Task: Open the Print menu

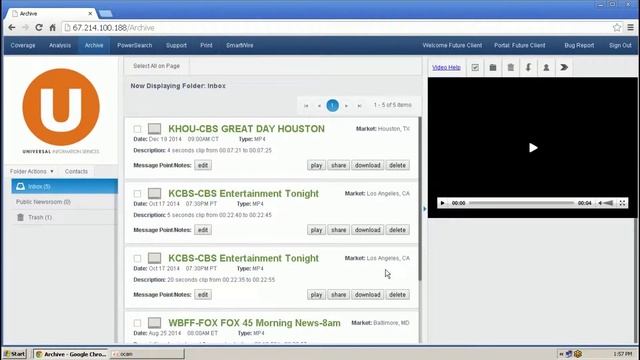Action: [x=206, y=45]
